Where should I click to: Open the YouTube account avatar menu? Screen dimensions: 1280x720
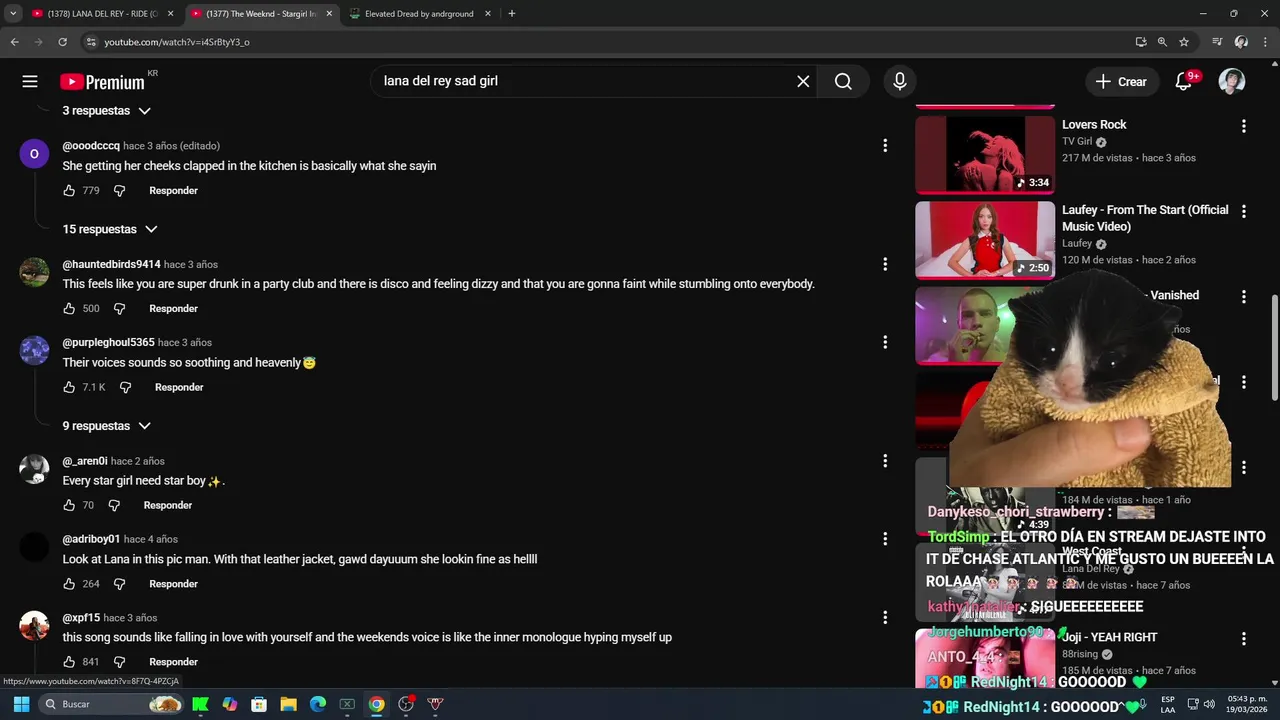[x=1232, y=82]
